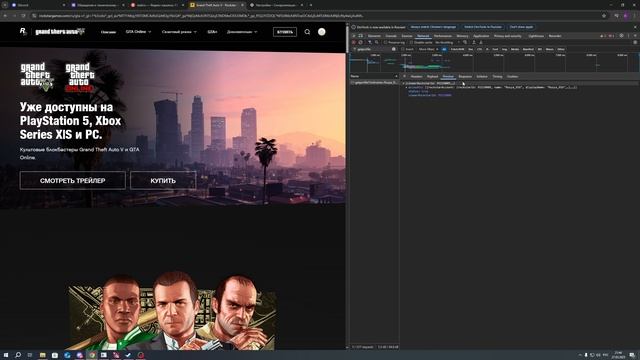Switch to the Console panel

pyautogui.click(x=391, y=36)
